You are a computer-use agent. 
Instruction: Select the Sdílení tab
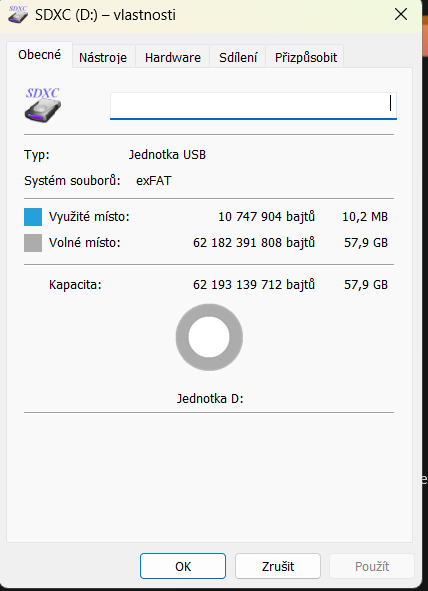point(238,57)
